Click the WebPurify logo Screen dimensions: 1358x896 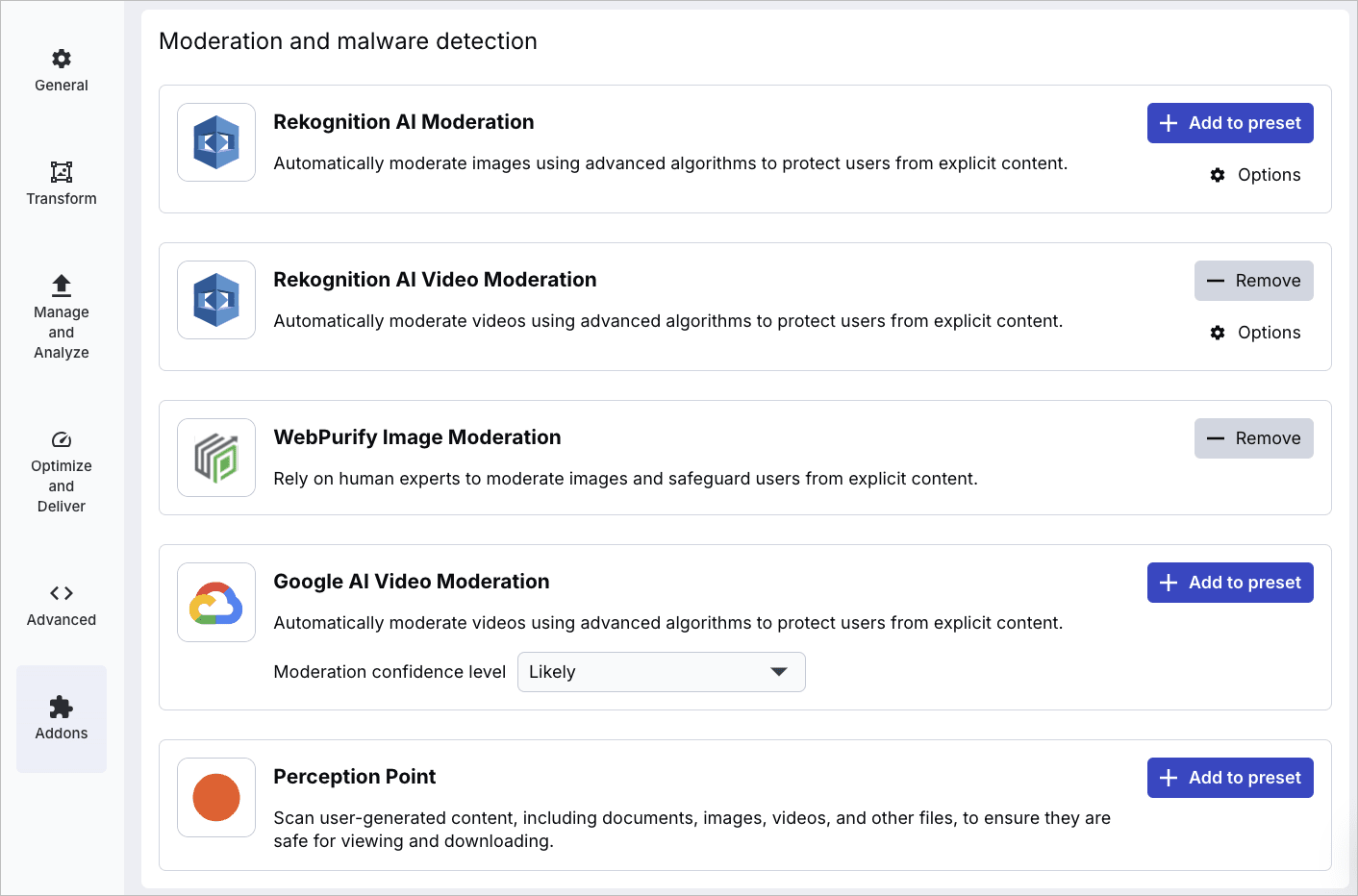point(215,458)
